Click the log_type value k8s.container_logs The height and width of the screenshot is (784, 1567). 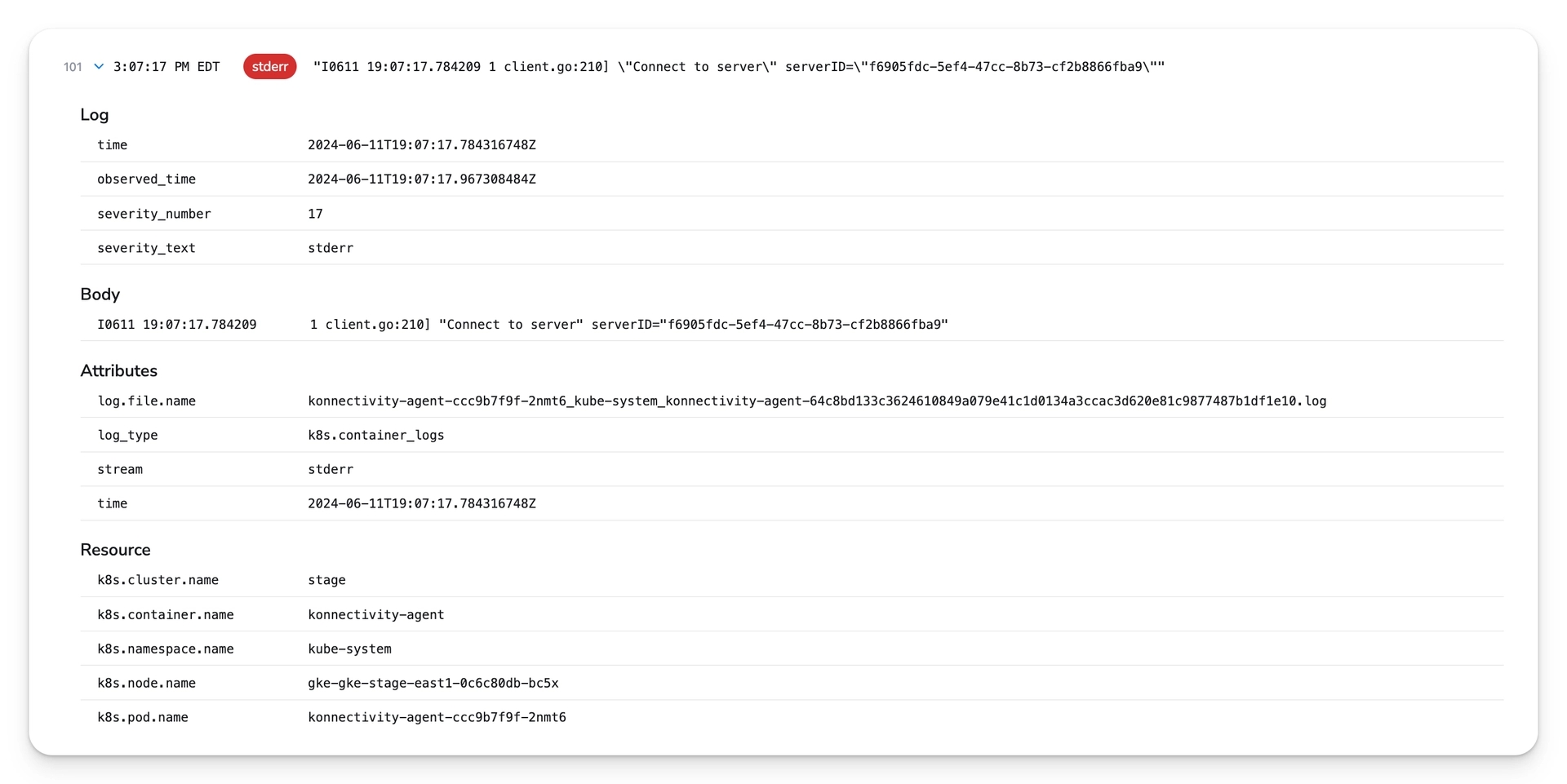376,435
